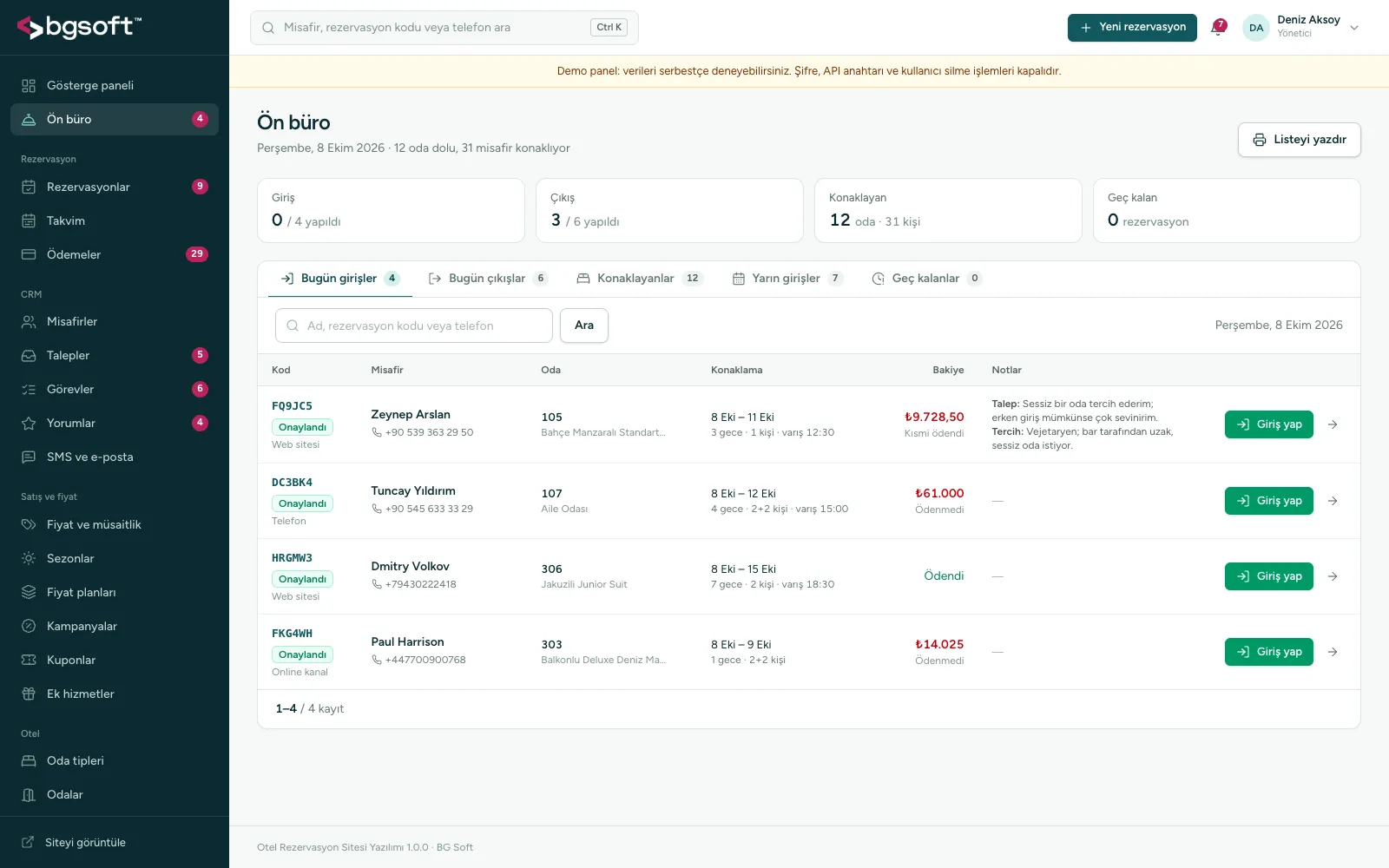Viewport: 1389px width, 868px height.
Task: Open Kuponlar coupons page
Action: coord(115,660)
